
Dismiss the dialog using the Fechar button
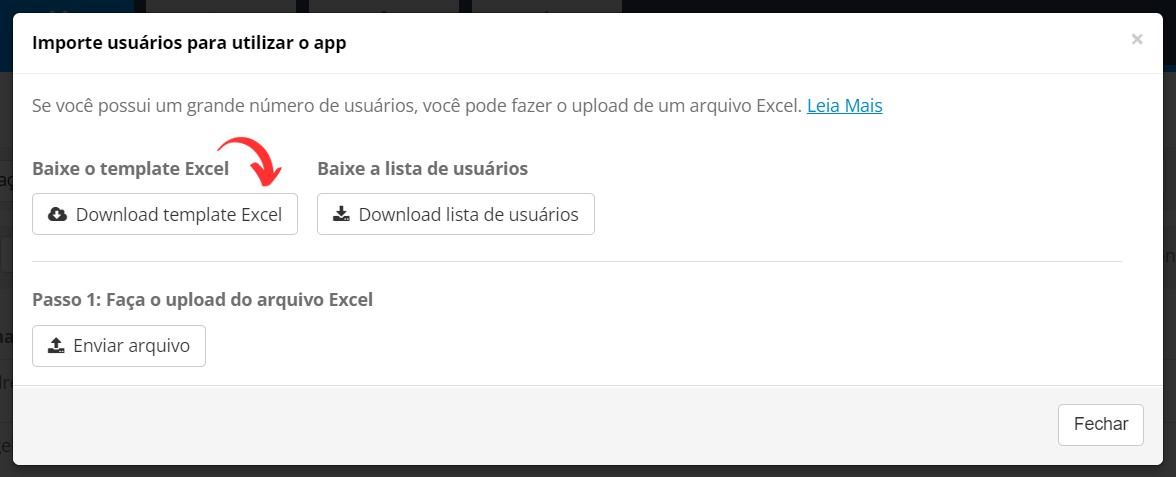pos(1100,424)
